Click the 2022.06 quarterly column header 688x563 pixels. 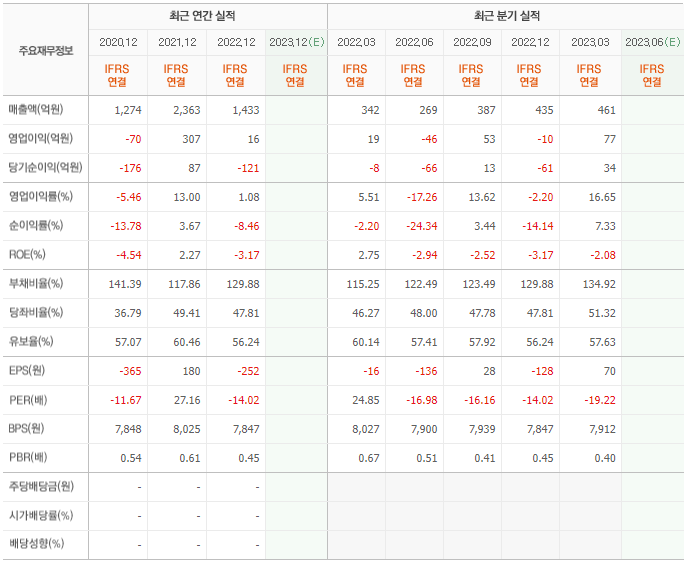[x=414, y=42]
